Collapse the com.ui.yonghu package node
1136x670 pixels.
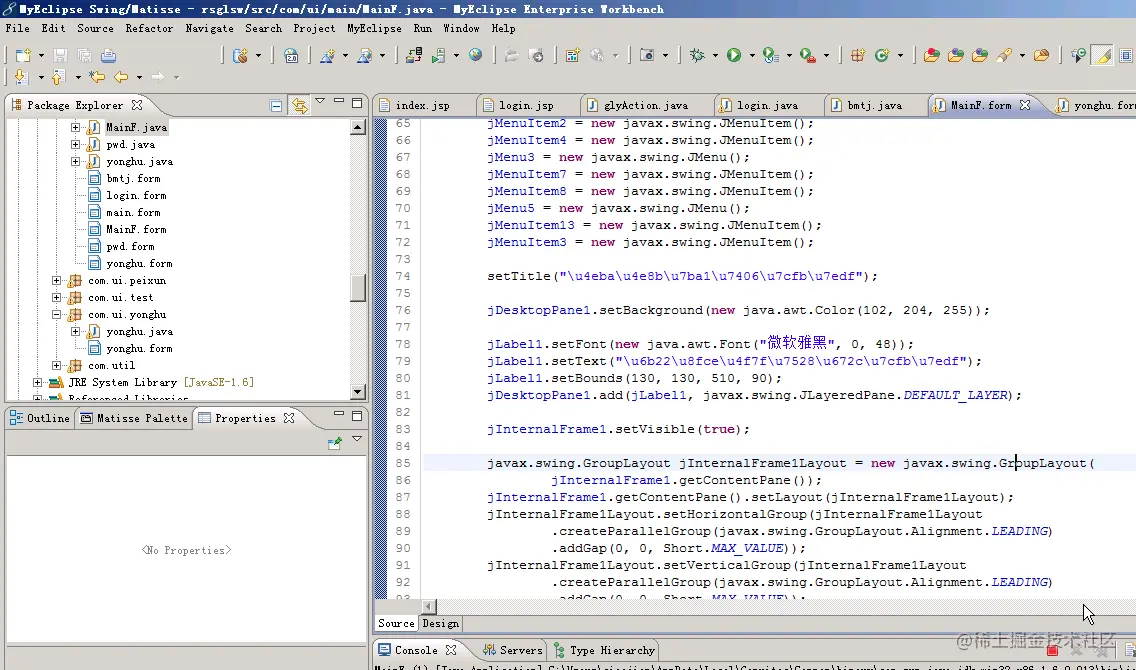57,315
